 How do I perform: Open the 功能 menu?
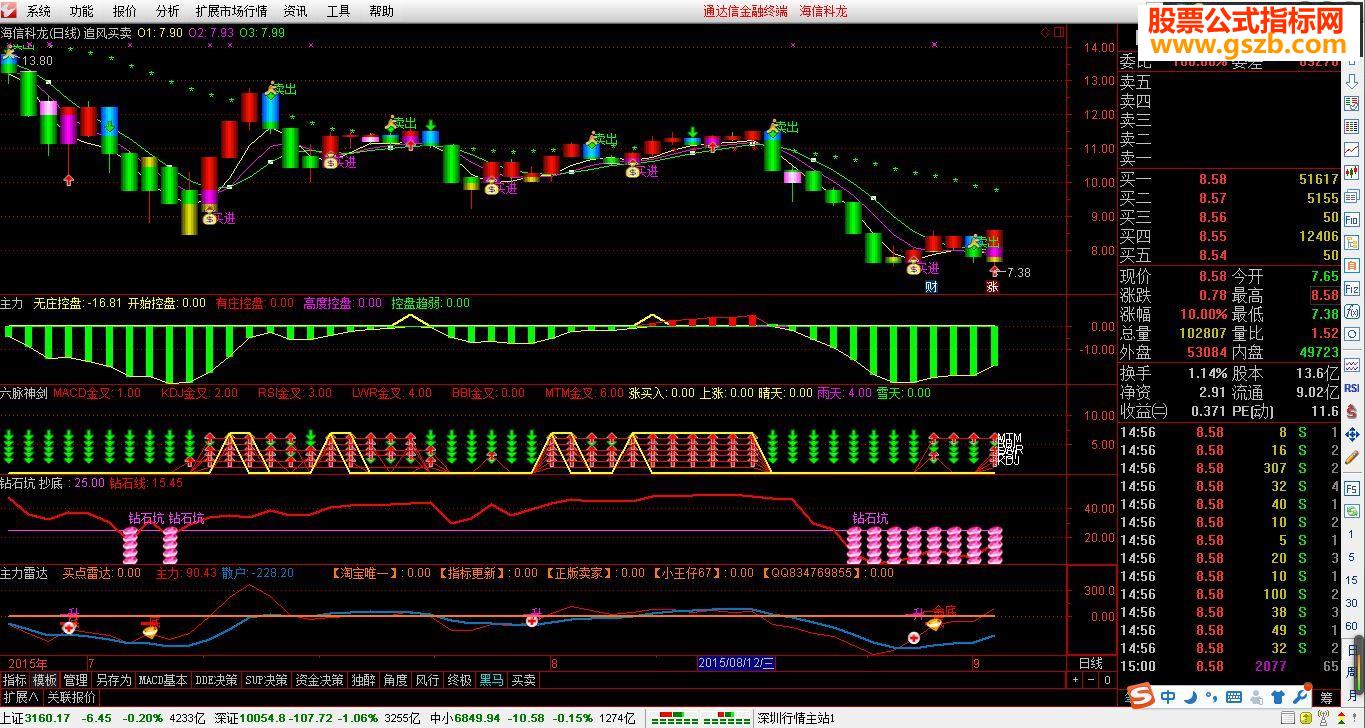coord(81,11)
